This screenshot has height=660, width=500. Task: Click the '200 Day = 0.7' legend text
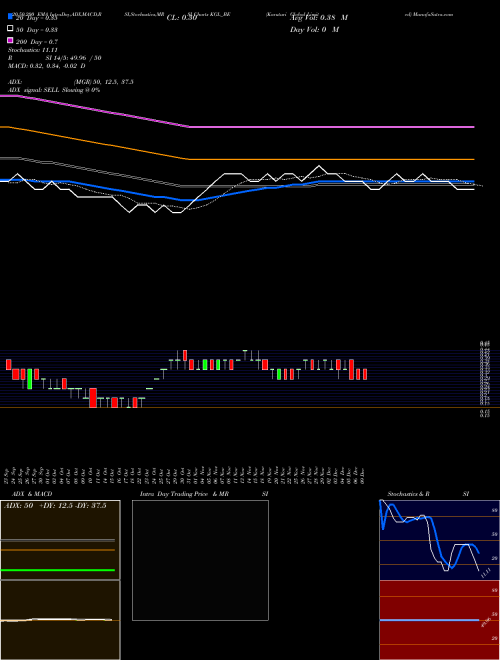pos(37,42)
